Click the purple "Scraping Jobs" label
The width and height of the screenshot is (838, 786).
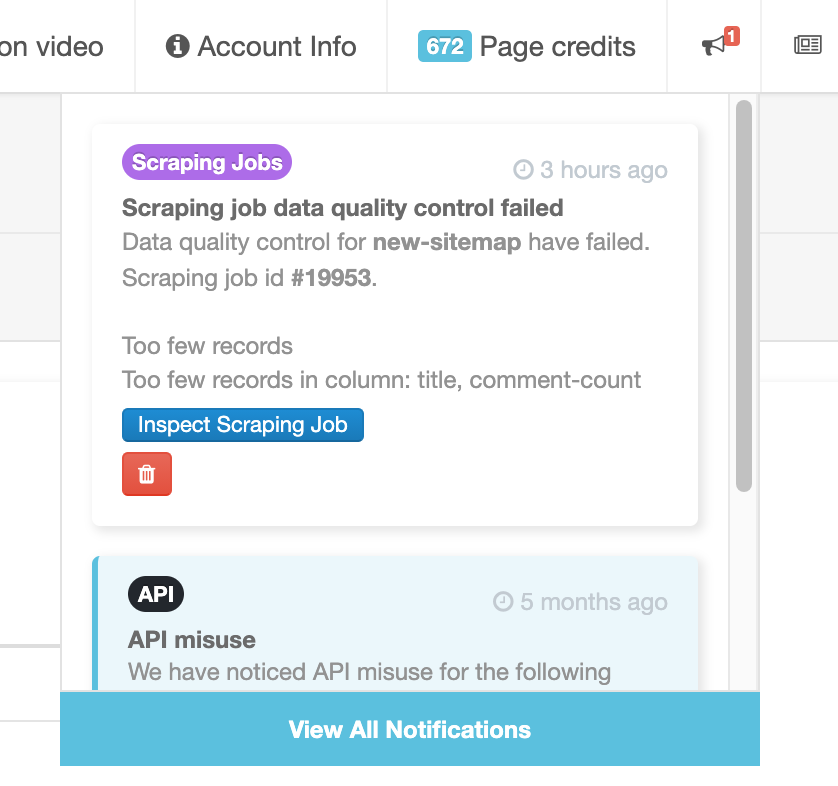pos(206,161)
